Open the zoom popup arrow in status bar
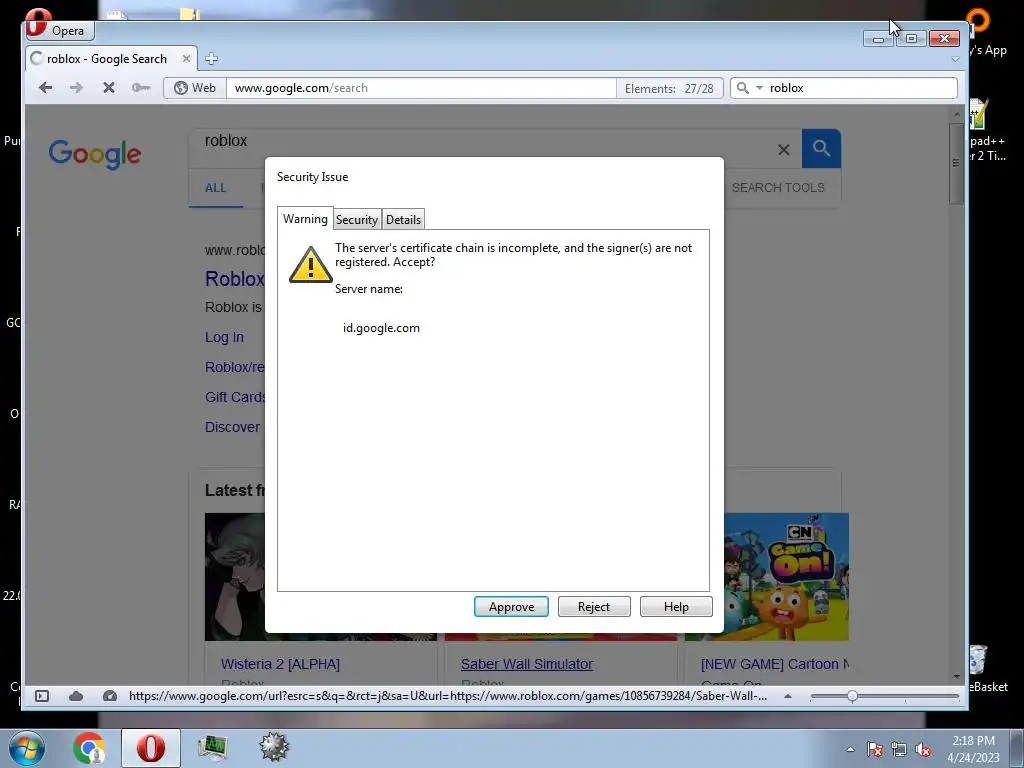Screen dimensions: 1024x768 pos(788,696)
